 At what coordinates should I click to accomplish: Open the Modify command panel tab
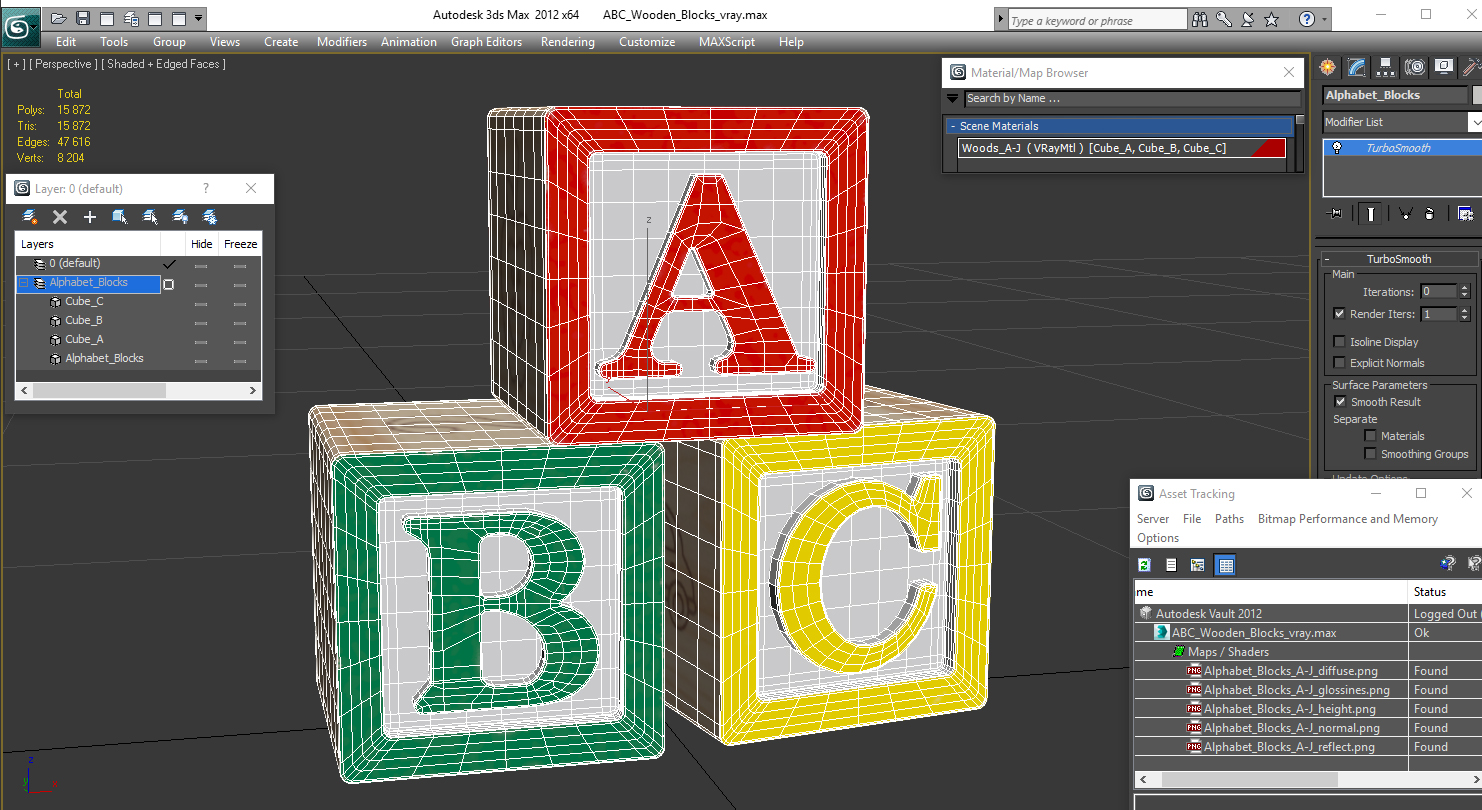[1356, 67]
